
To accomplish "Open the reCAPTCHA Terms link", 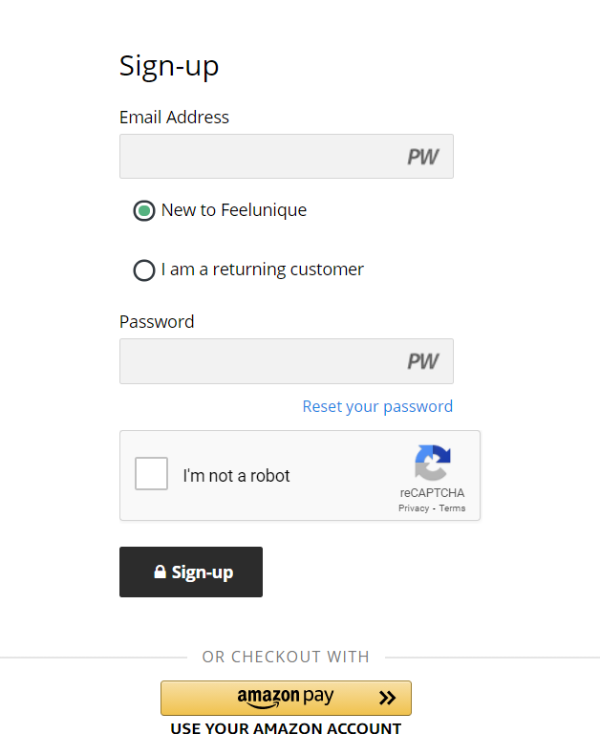I will (x=452, y=508).
